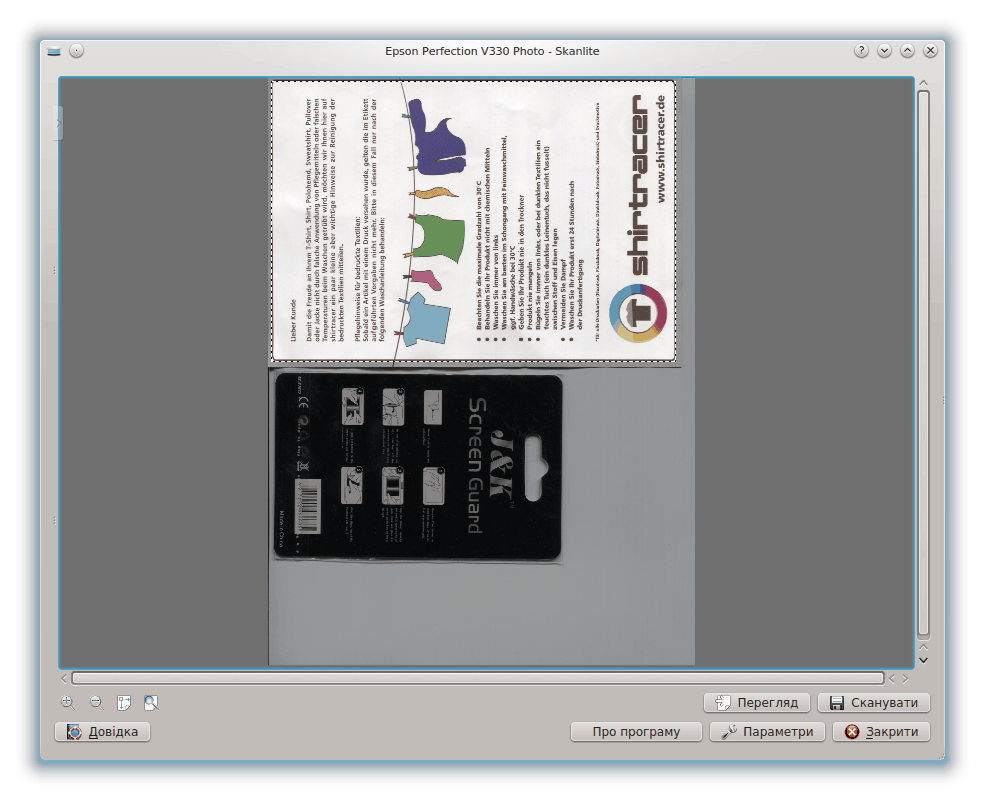The image size is (985, 800).
Task: Zoom preview to fit the window
Action: (151, 702)
